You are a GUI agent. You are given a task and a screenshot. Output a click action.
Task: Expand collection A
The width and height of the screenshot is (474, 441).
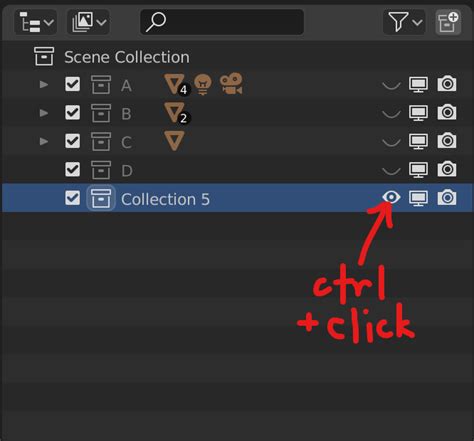(x=44, y=84)
